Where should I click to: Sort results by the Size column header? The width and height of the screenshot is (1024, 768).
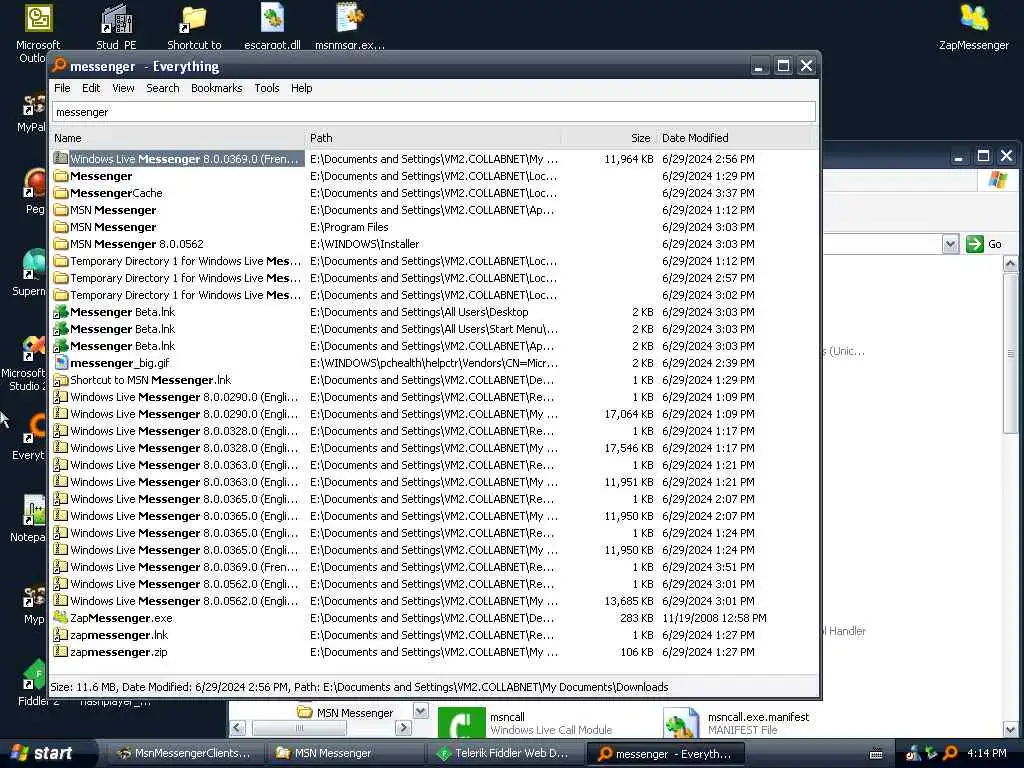point(609,138)
